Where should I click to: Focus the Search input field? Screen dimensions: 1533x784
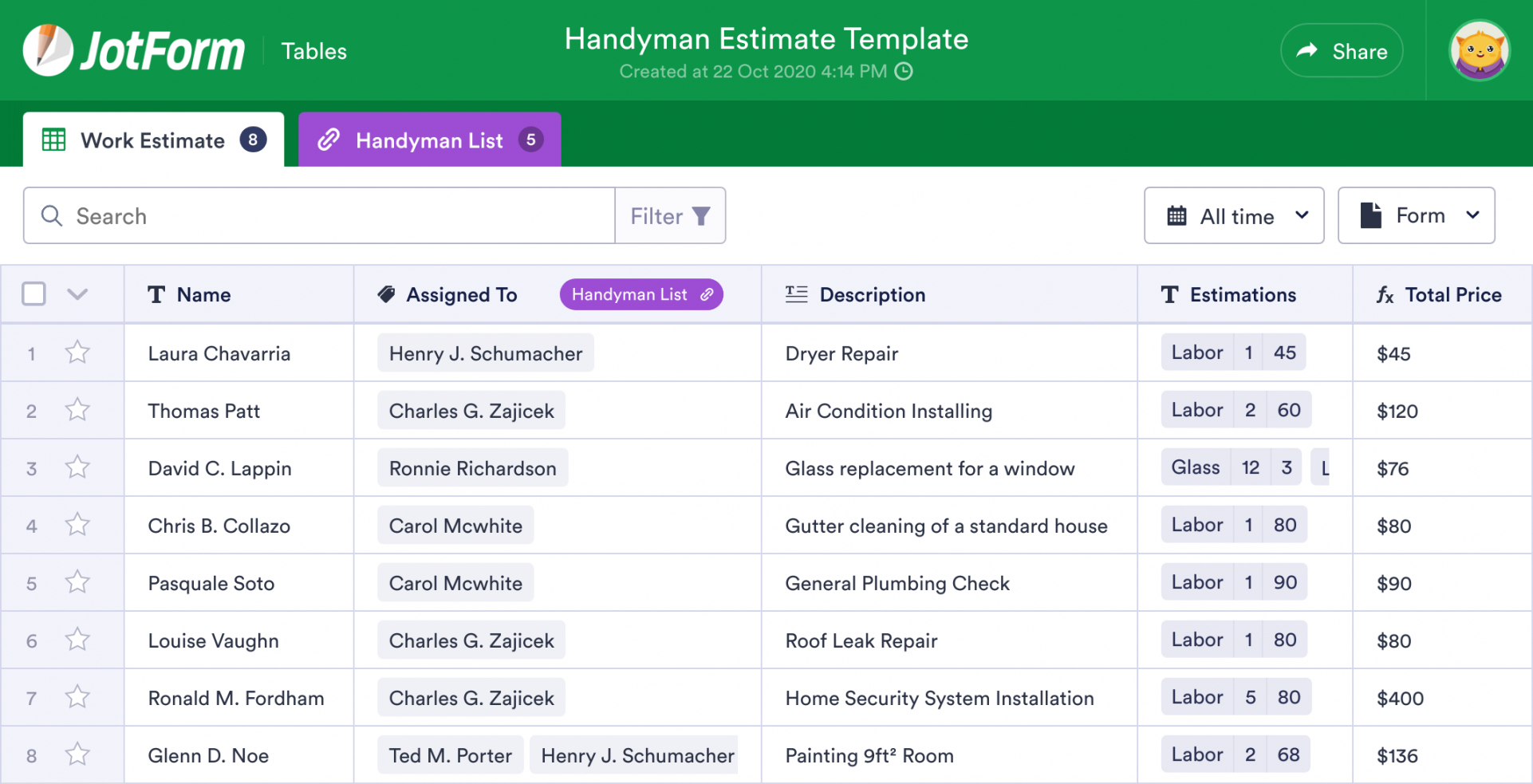click(x=319, y=216)
